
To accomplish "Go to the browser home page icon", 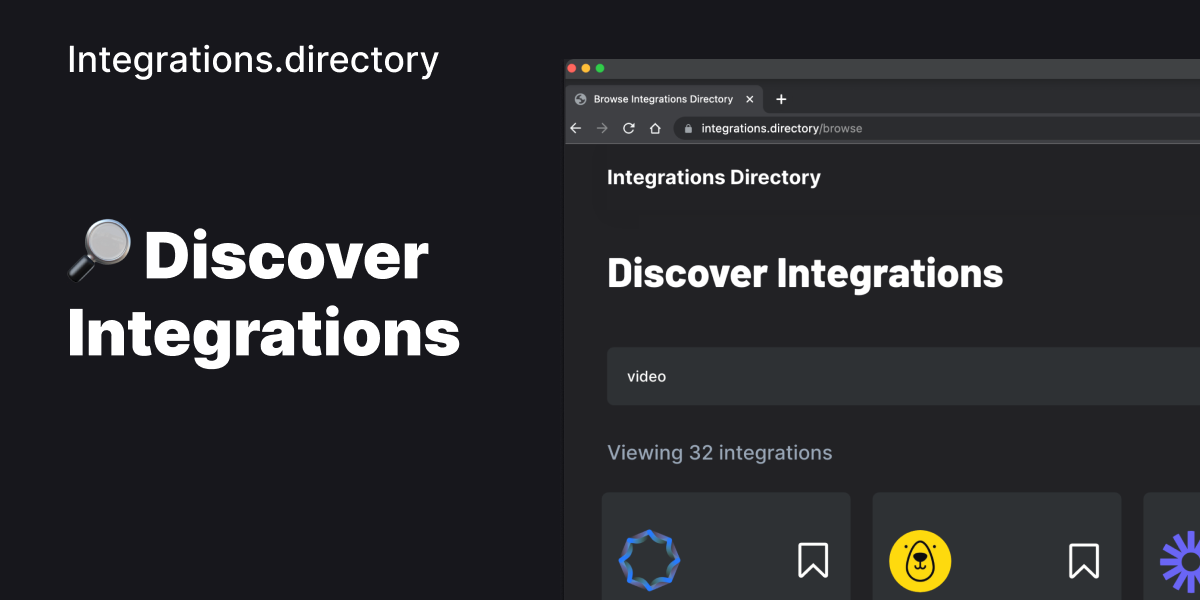I will coord(655,128).
